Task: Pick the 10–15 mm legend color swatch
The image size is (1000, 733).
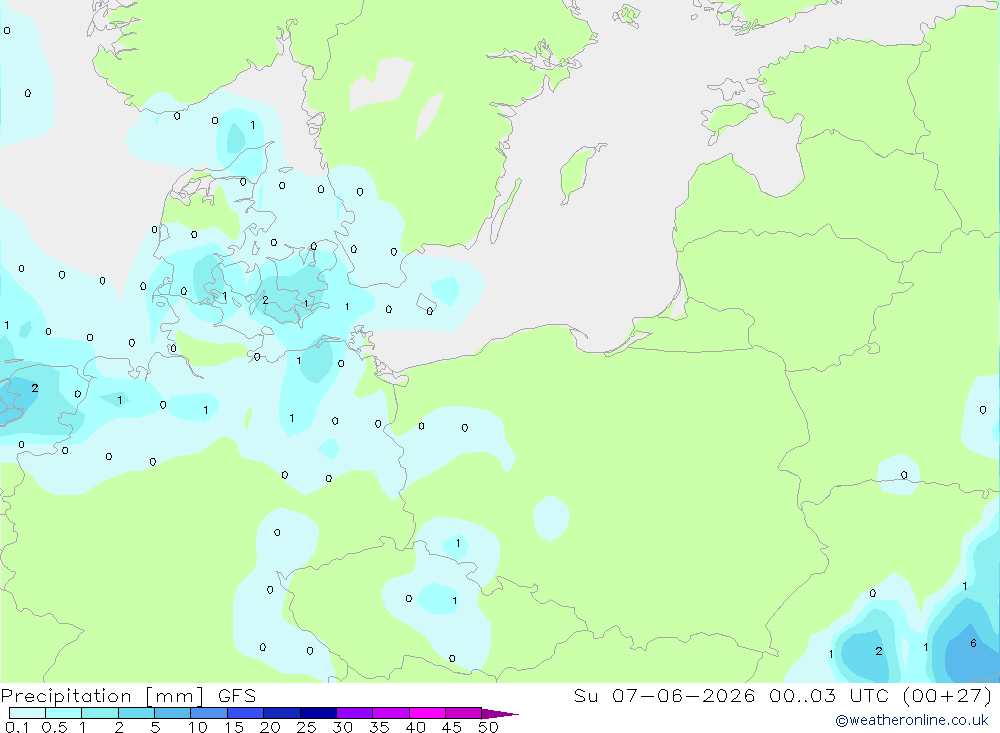Action: coord(209,713)
